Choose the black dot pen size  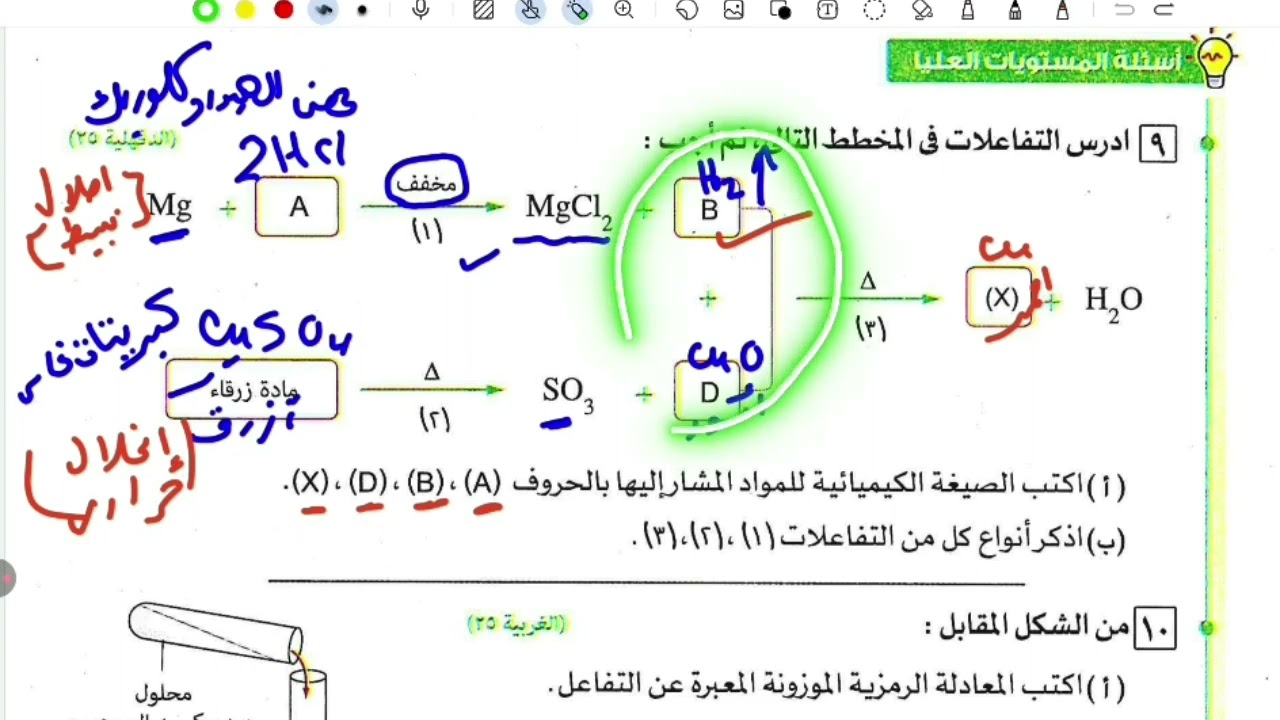pyautogui.click(x=362, y=10)
